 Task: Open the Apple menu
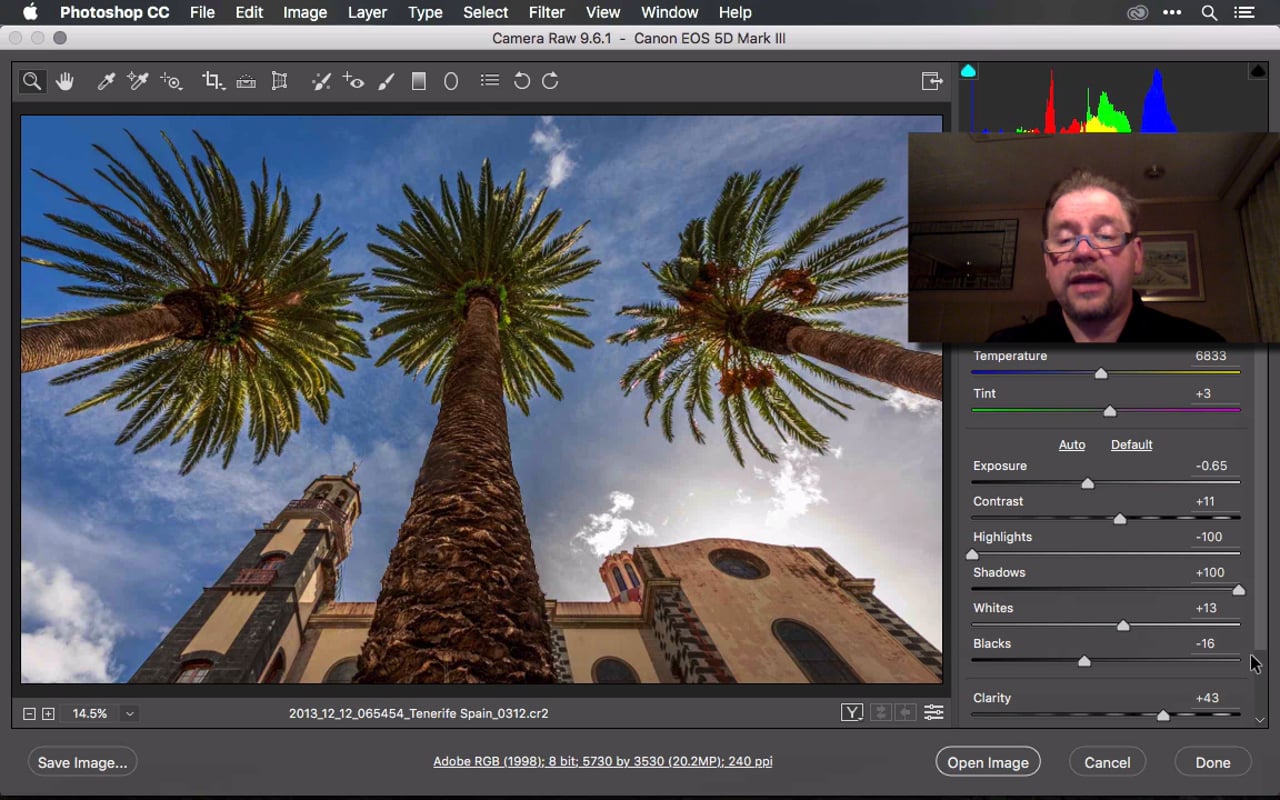coord(29,12)
